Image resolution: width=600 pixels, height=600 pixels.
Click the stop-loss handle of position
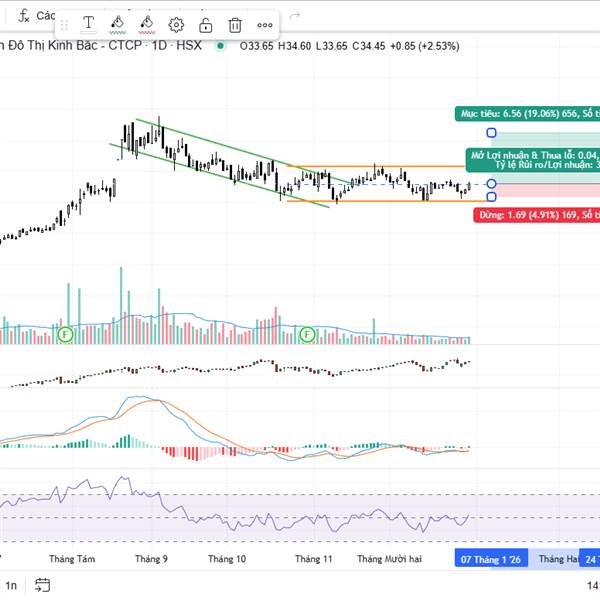coord(491,196)
